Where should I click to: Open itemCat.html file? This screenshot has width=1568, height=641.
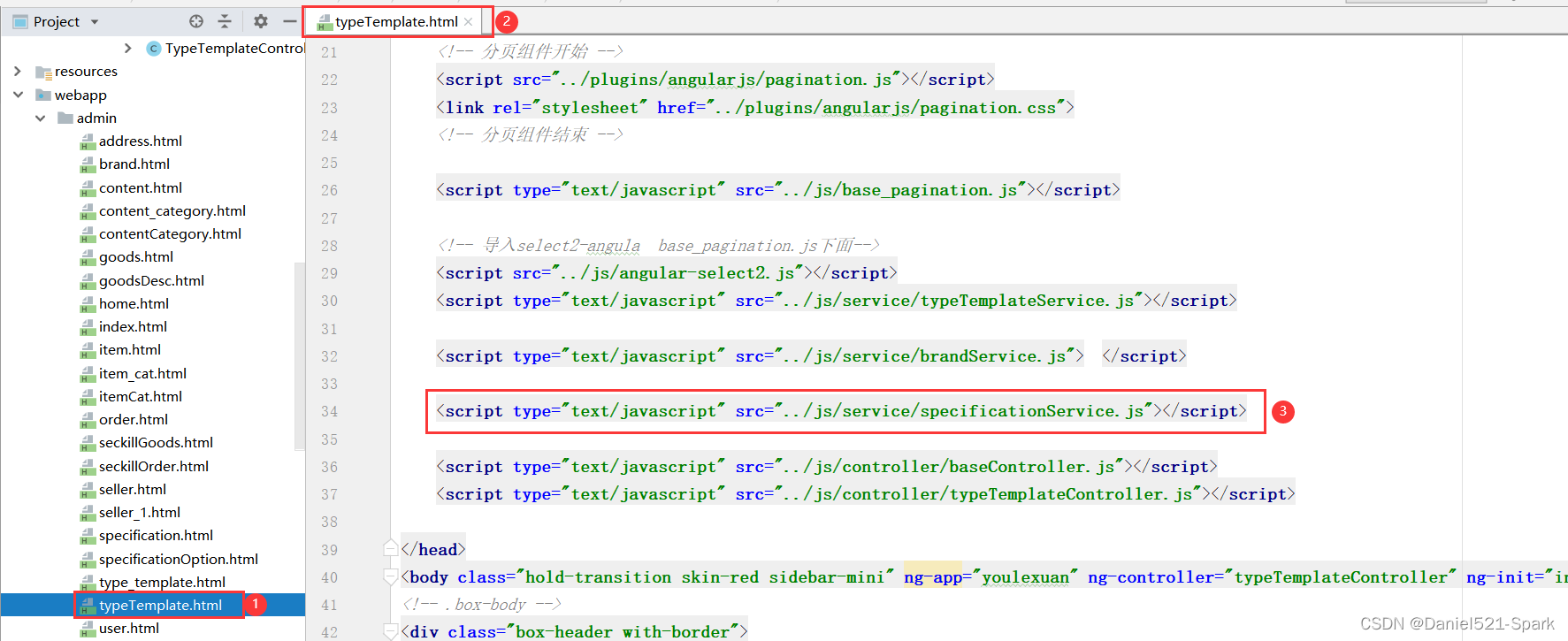pos(141,396)
